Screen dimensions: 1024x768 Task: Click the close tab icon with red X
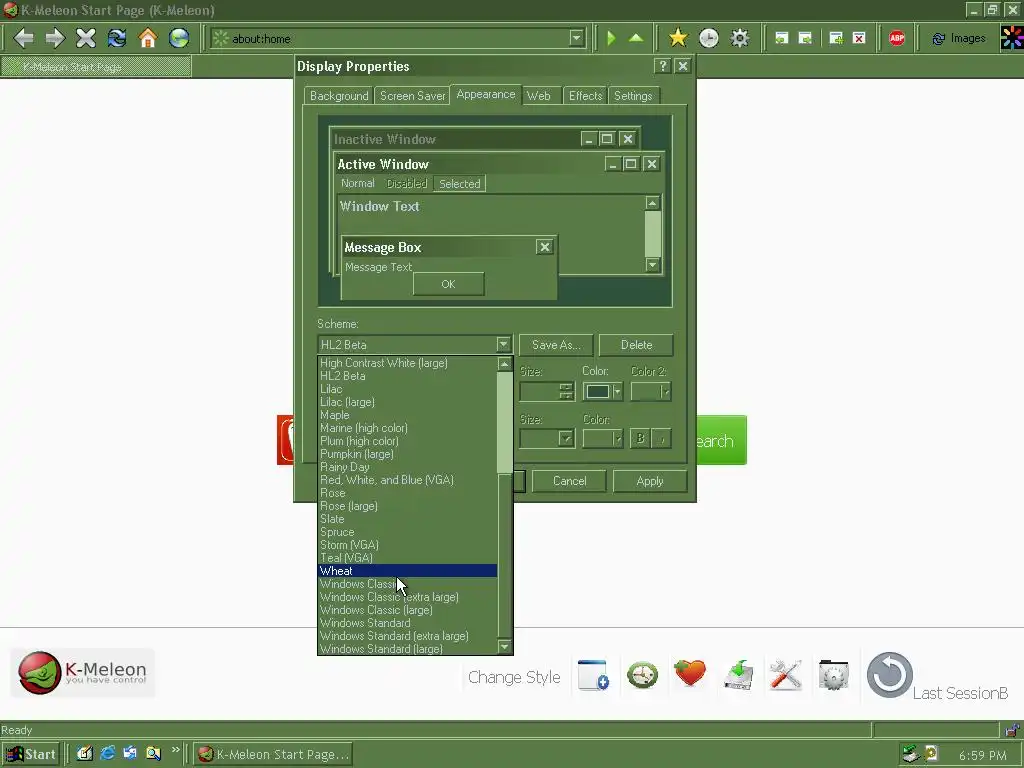859,38
